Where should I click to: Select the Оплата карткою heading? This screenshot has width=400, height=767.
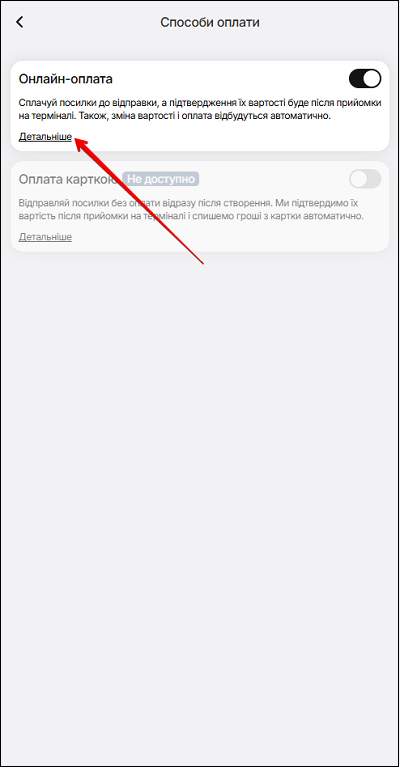(68, 179)
